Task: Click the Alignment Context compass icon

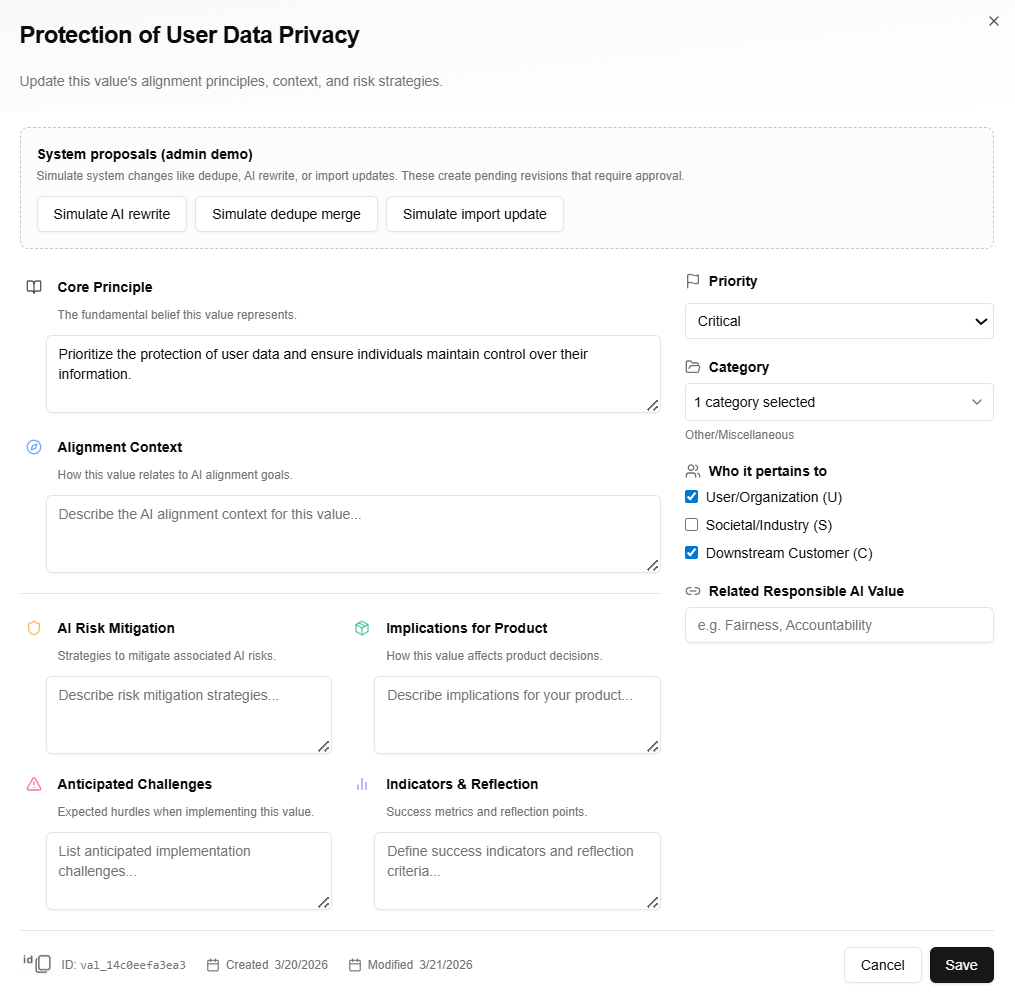Action: 34,447
